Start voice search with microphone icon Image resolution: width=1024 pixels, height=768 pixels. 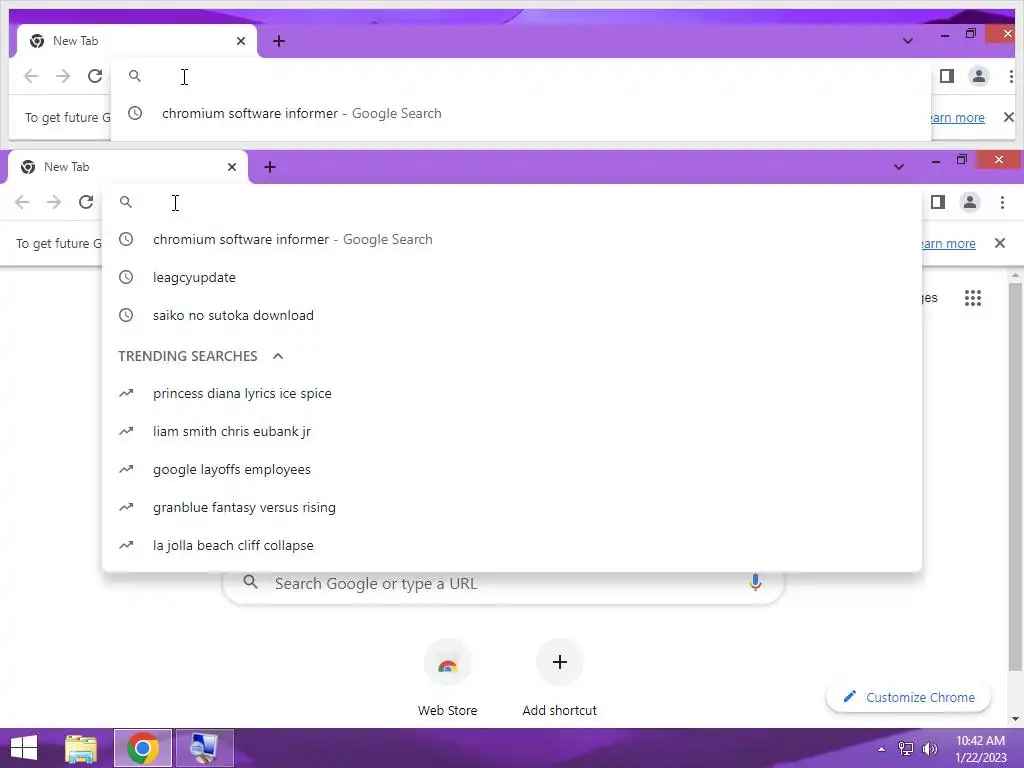755,583
